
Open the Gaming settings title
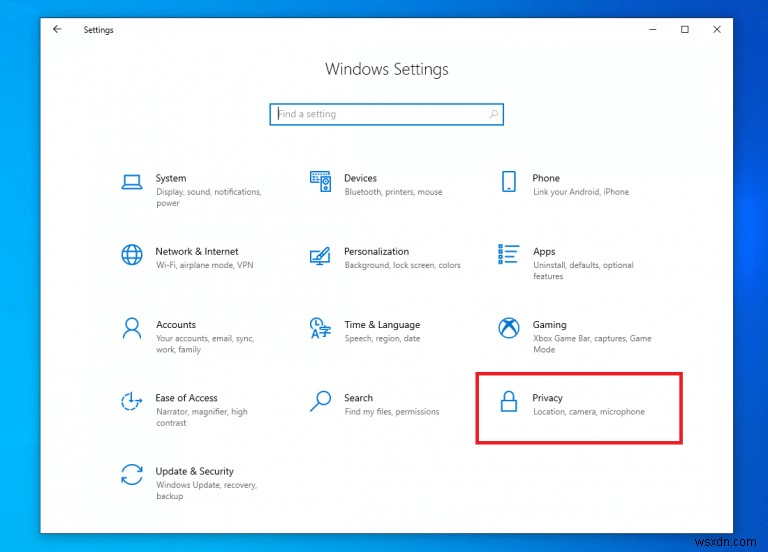click(x=550, y=325)
